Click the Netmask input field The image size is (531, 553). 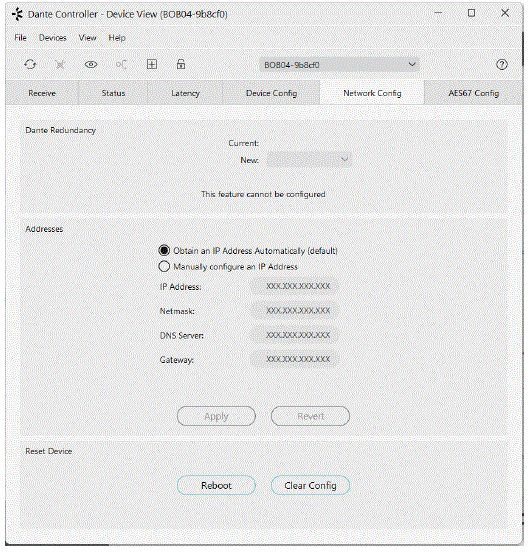point(295,310)
